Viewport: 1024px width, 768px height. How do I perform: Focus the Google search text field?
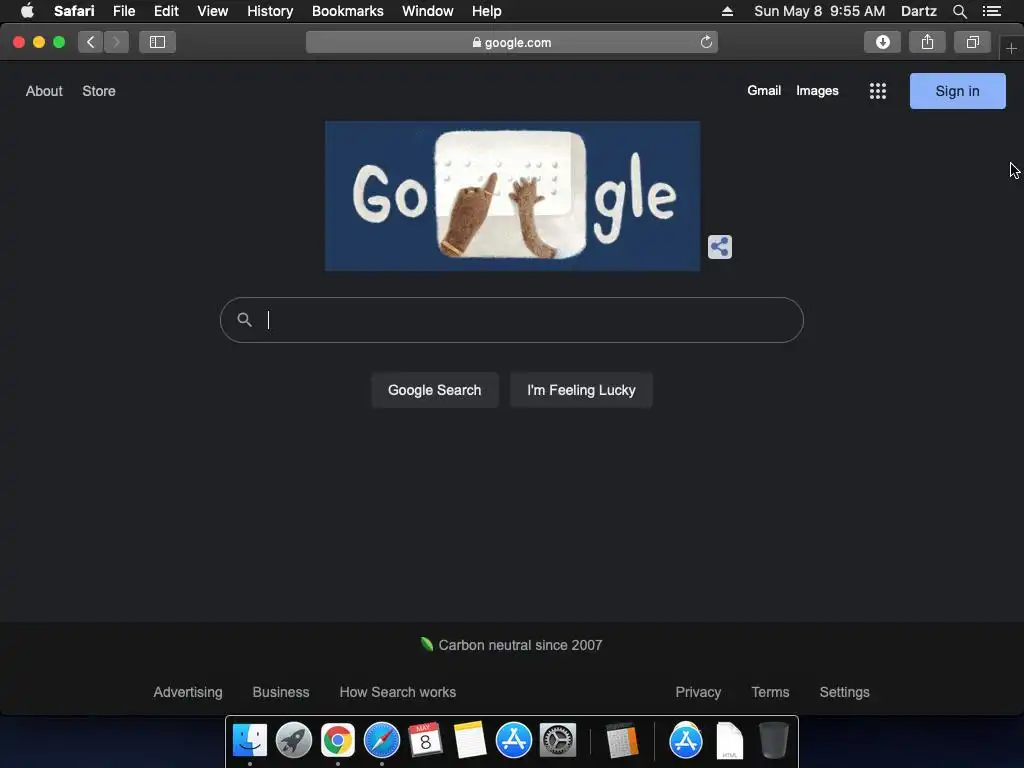pyautogui.click(x=511, y=320)
